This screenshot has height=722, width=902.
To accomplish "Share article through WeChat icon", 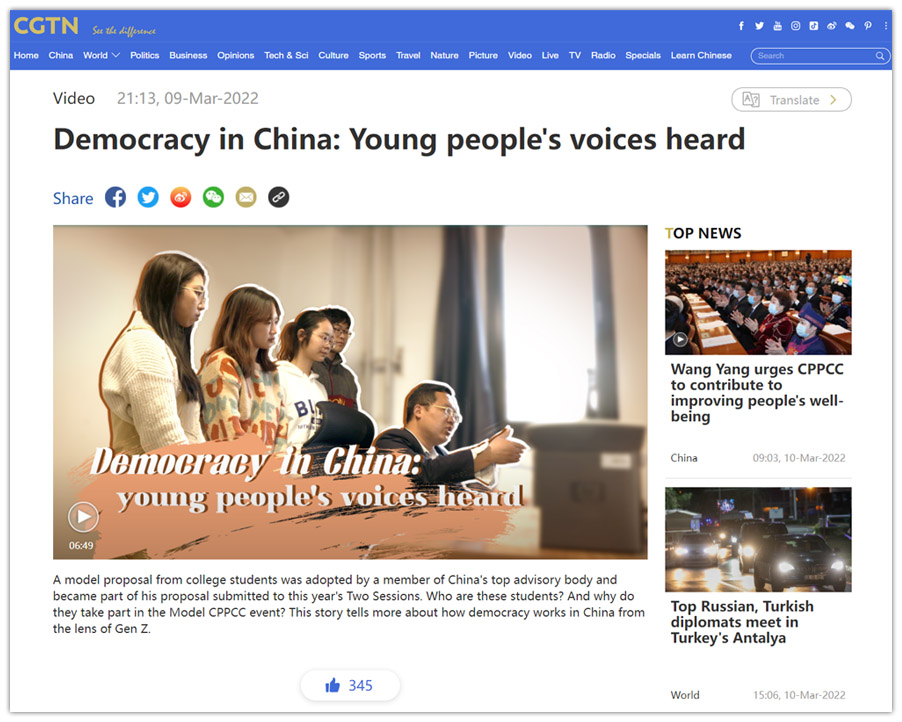I will pyautogui.click(x=213, y=197).
